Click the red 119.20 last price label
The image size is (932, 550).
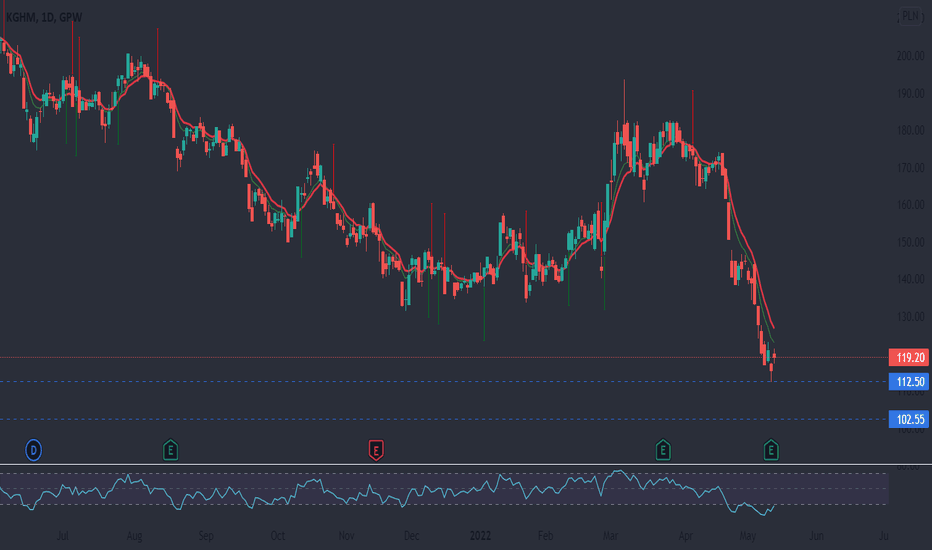(x=909, y=357)
